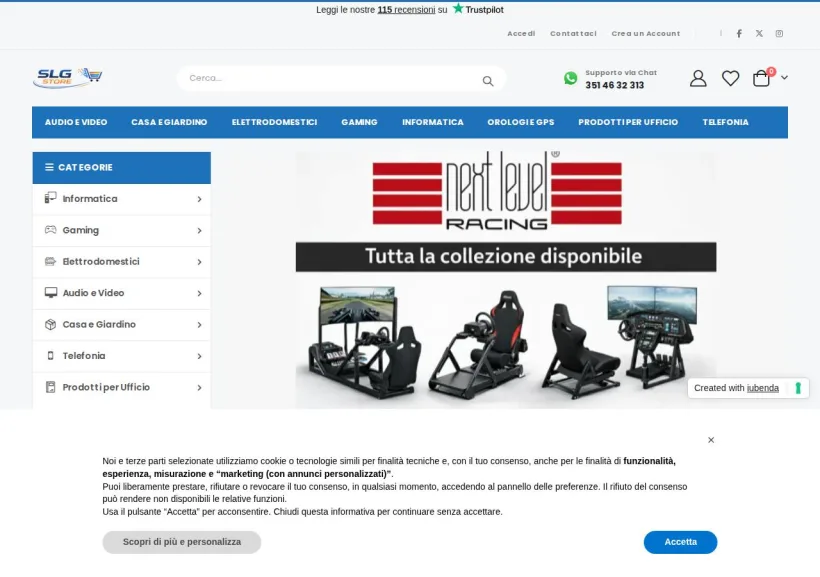Expand the cart dropdown arrow

pos(784,77)
